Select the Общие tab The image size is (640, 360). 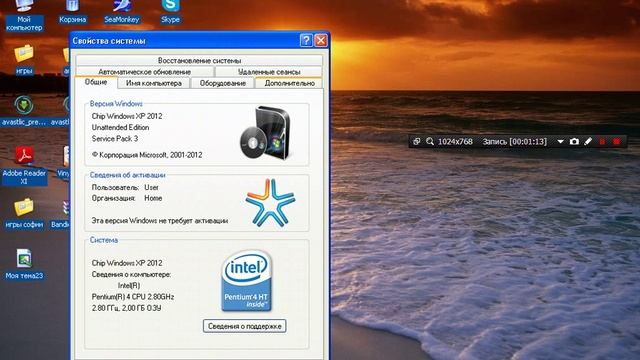pyautogui.click(x=96, y=82)
